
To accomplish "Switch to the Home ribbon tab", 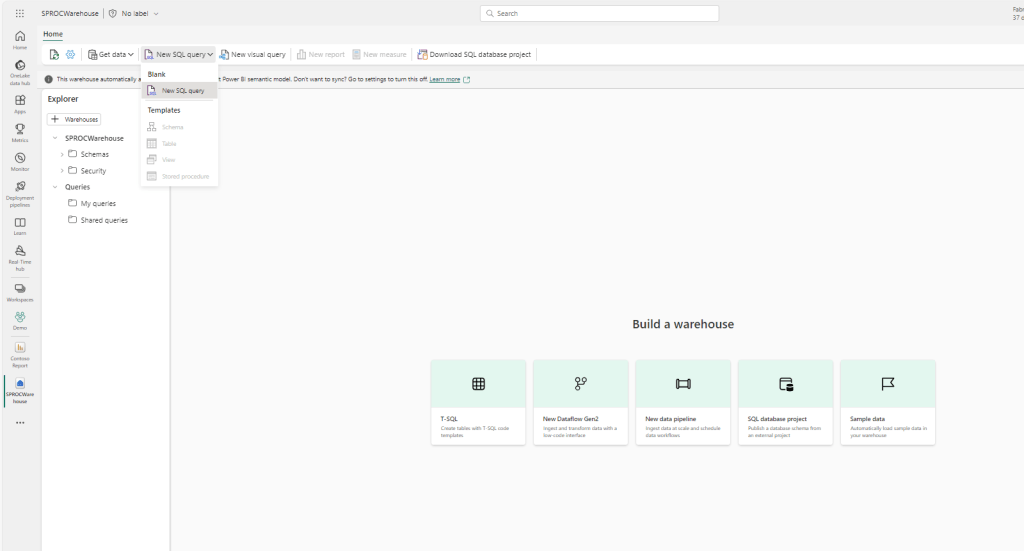I will tap(53, 34).
